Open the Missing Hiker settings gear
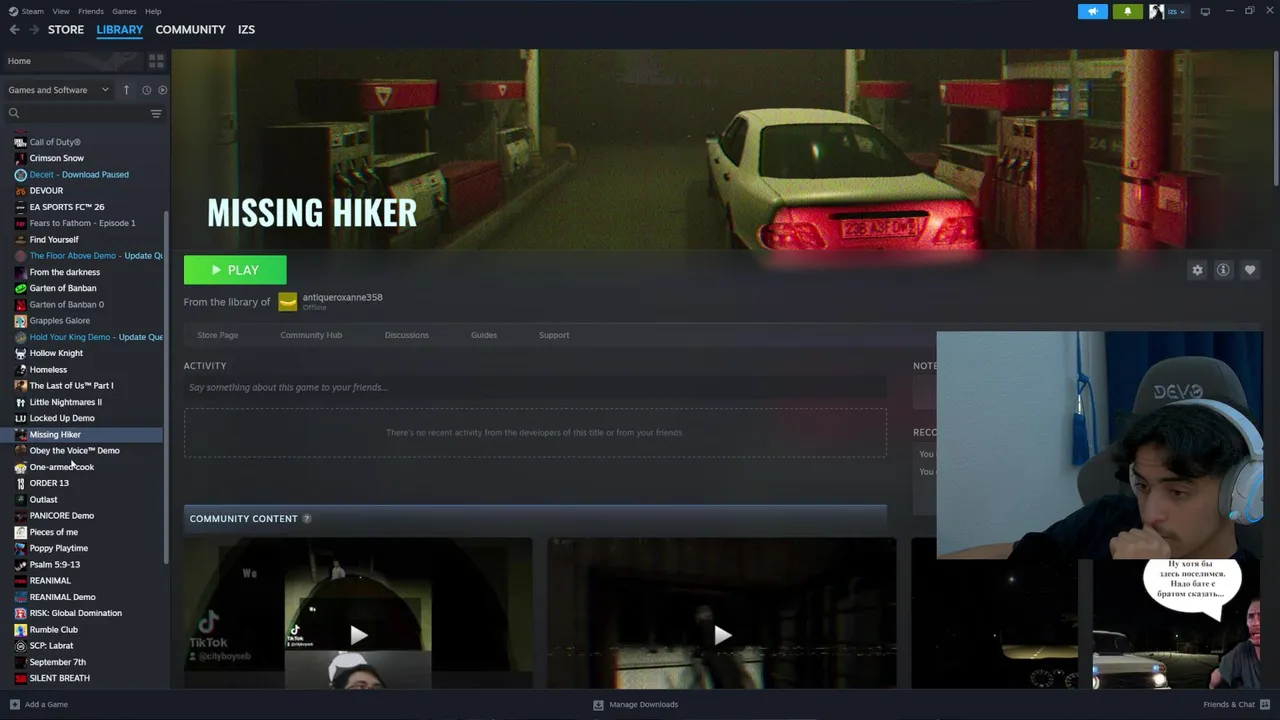Viewport: 1280px width, 720px height. pyautogui.click(x=1197, y=270)
